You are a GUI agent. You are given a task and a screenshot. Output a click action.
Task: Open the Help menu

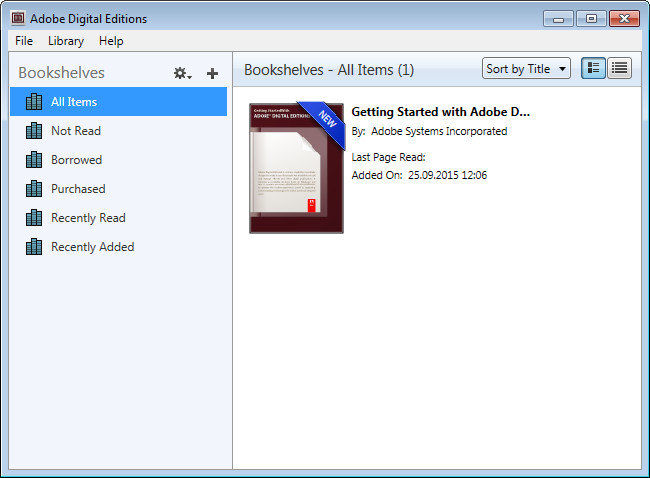click(111, 41)
